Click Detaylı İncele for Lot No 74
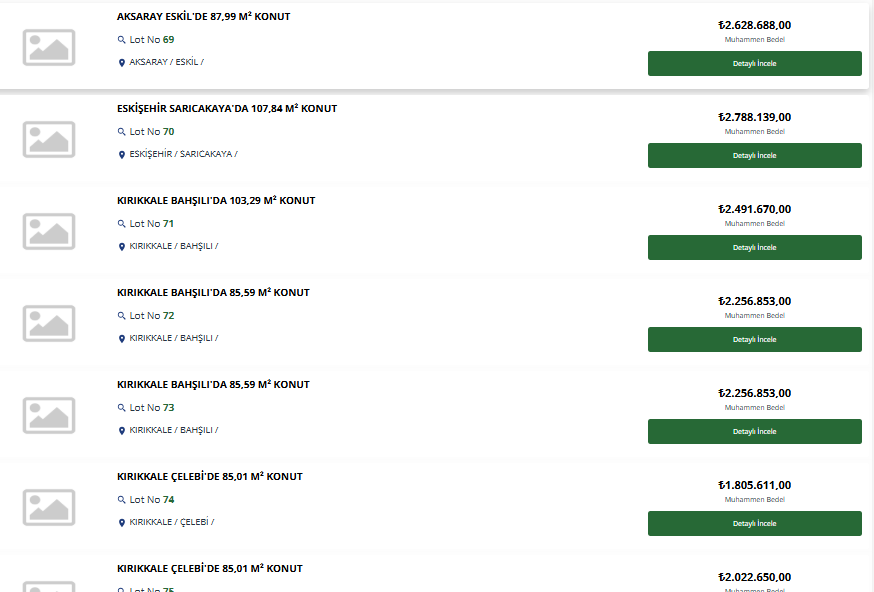Viewport: 874px width, 592px height. 755,523
